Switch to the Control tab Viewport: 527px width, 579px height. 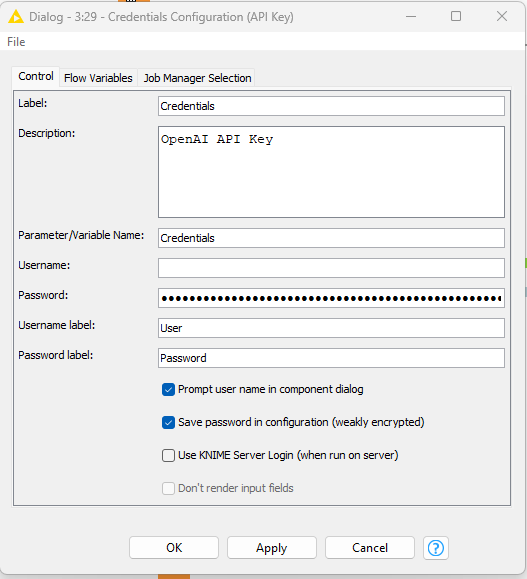[x=36, y=76]
